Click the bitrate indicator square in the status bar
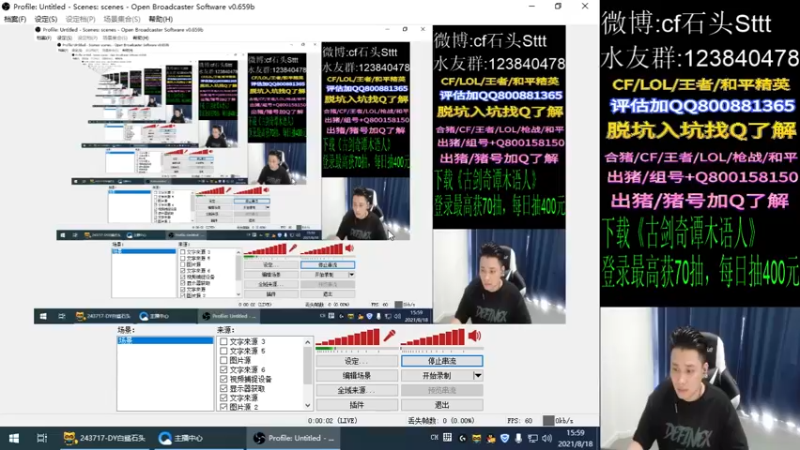800x450 pixels. (548, 420)
